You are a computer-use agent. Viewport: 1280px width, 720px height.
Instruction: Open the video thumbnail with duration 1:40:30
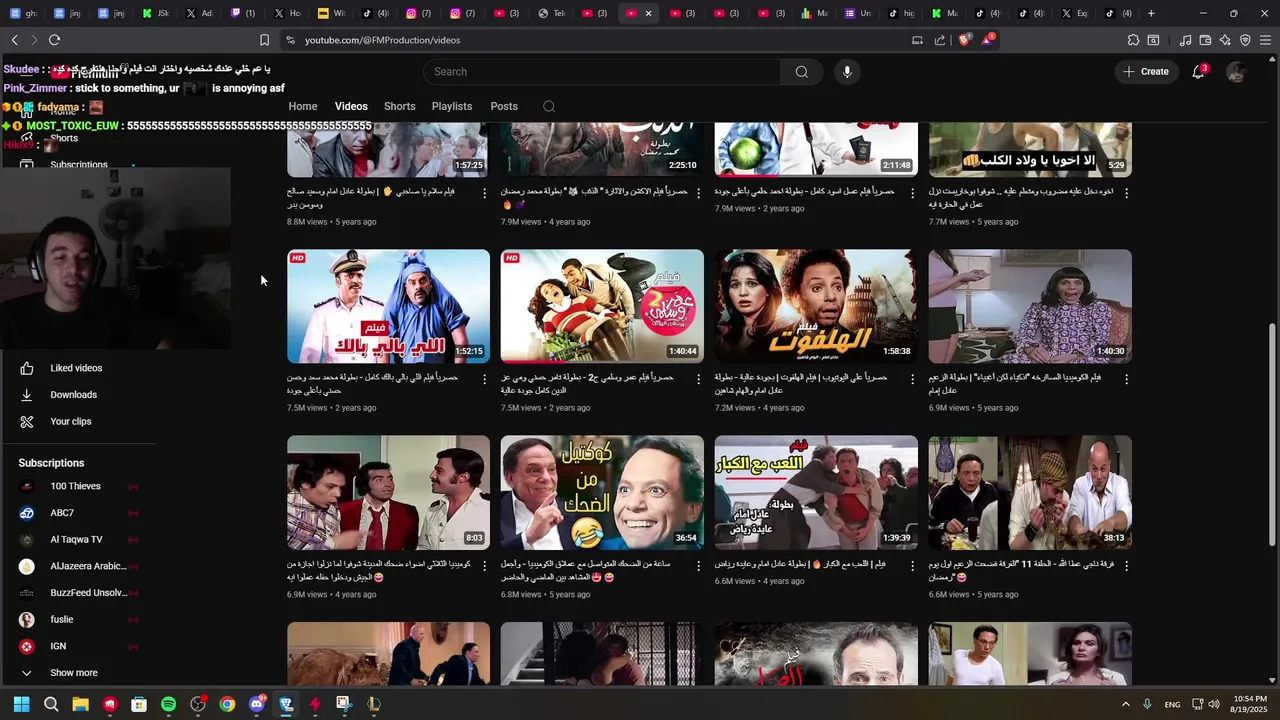(x=1030, y=306)
